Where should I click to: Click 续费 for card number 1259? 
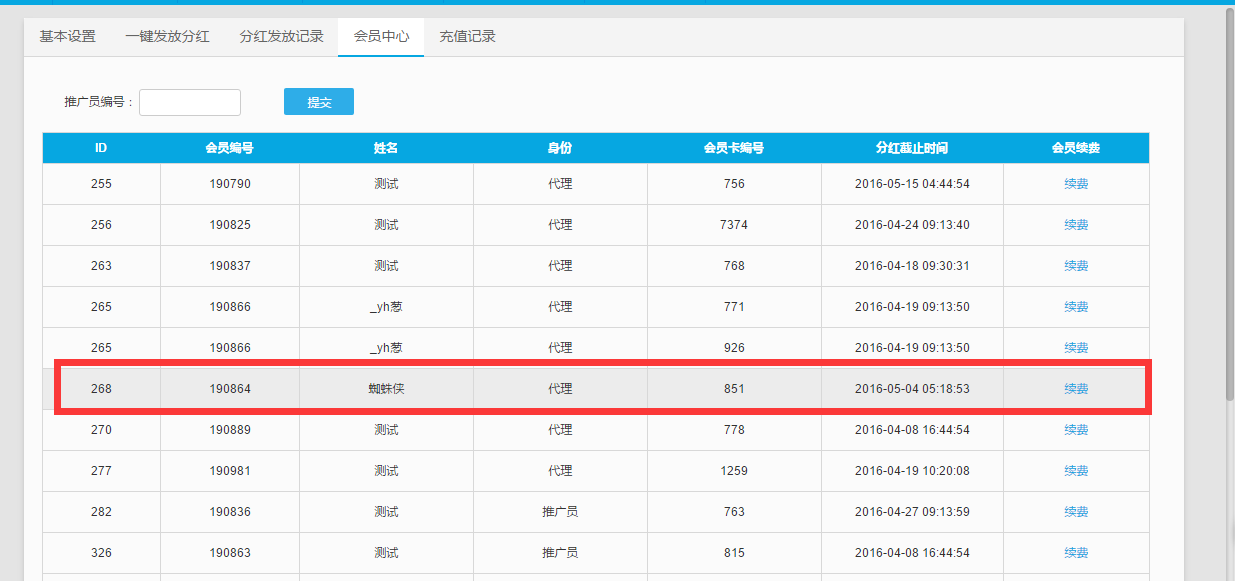pos(1076,471)
